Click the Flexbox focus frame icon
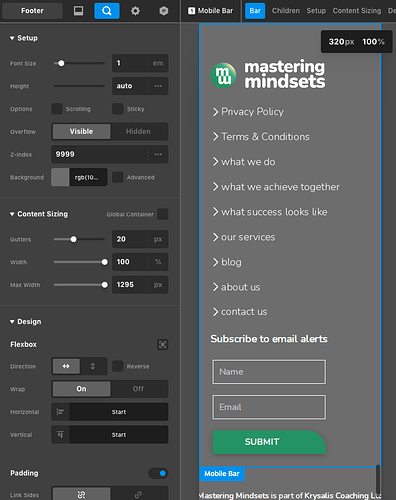Viewport: 396px width, 500px height. 162,344
